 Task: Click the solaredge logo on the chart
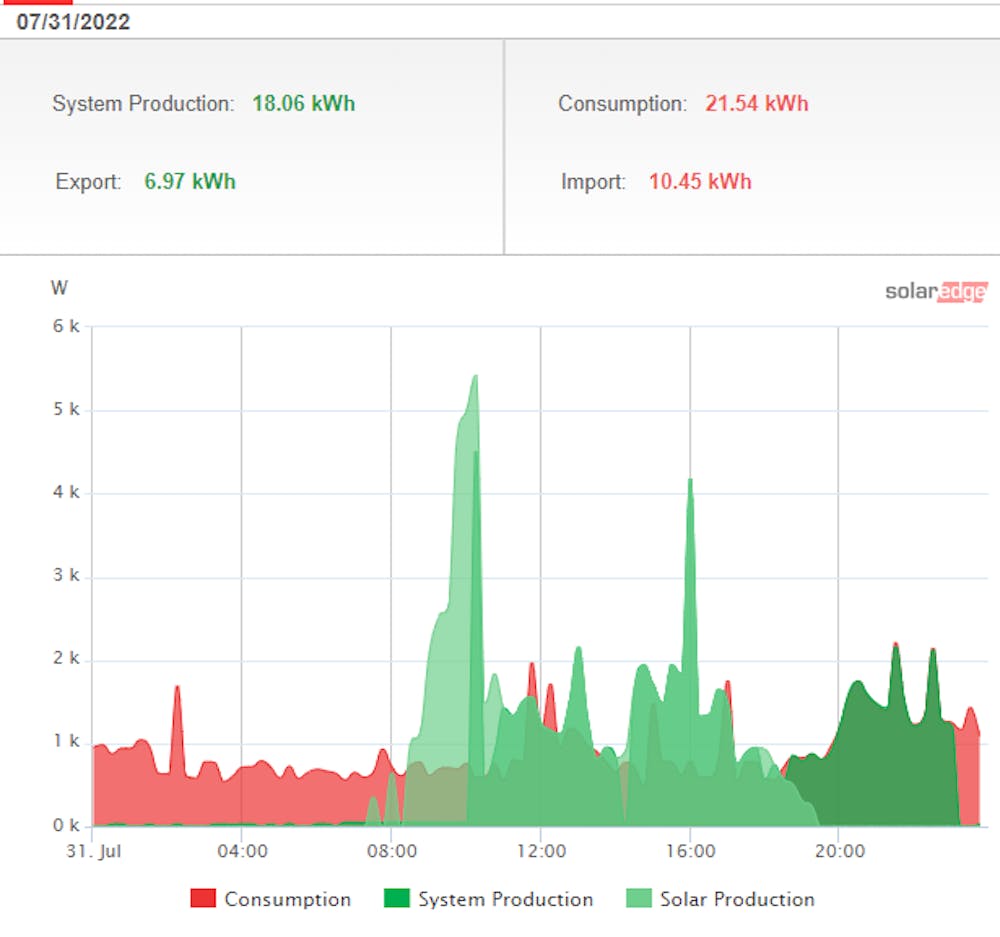(x=936, y=291)
